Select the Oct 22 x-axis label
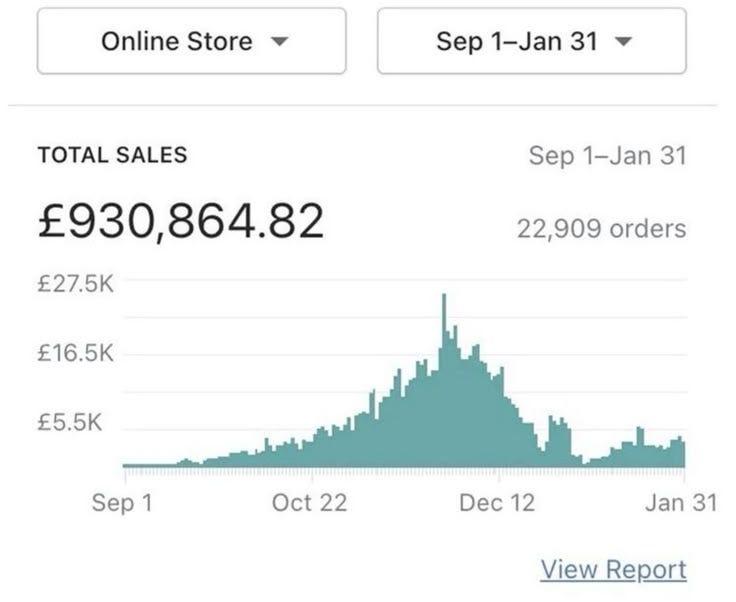 309,502
